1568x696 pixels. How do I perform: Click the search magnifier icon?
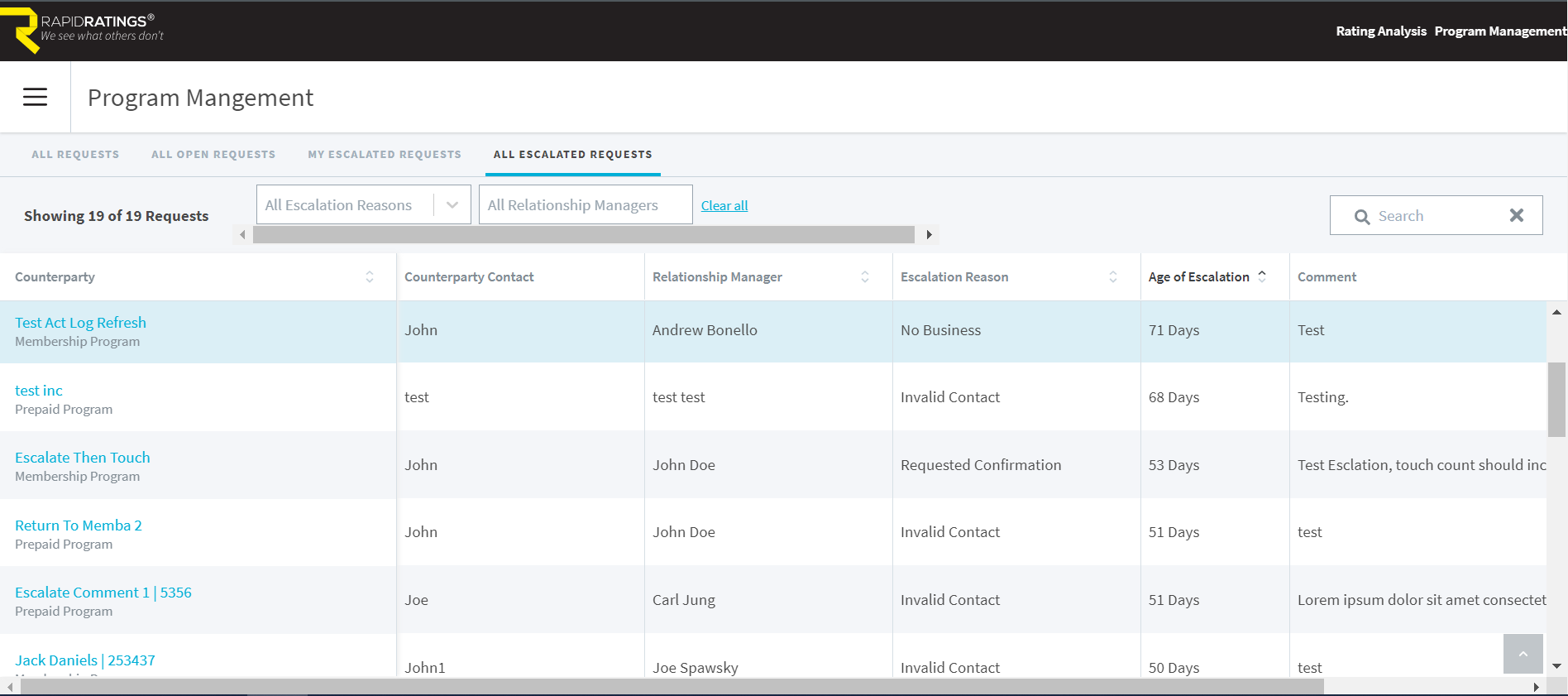click(1362, 217)
